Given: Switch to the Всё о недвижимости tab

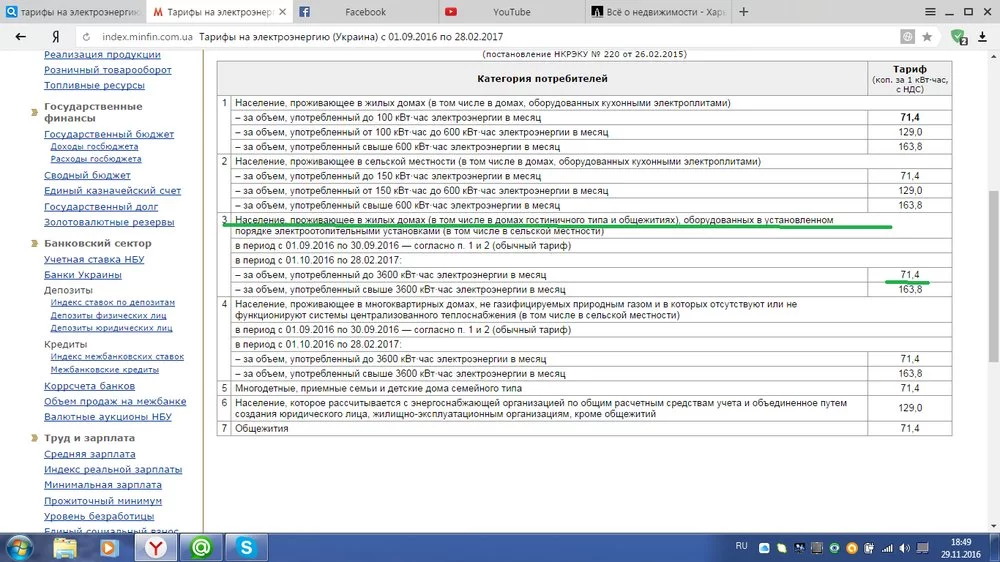Looking at the screenshot, I should [658, 12].
